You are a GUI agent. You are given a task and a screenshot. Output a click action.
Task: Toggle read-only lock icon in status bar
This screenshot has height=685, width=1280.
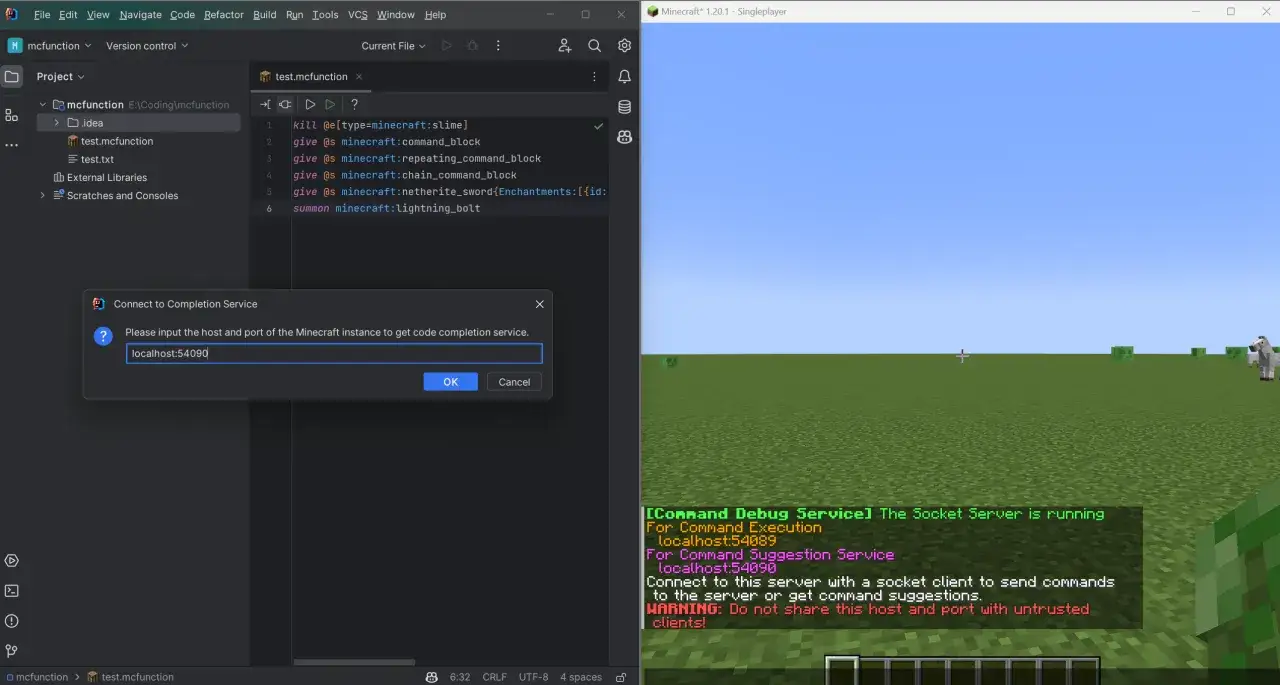coord(621,677)
